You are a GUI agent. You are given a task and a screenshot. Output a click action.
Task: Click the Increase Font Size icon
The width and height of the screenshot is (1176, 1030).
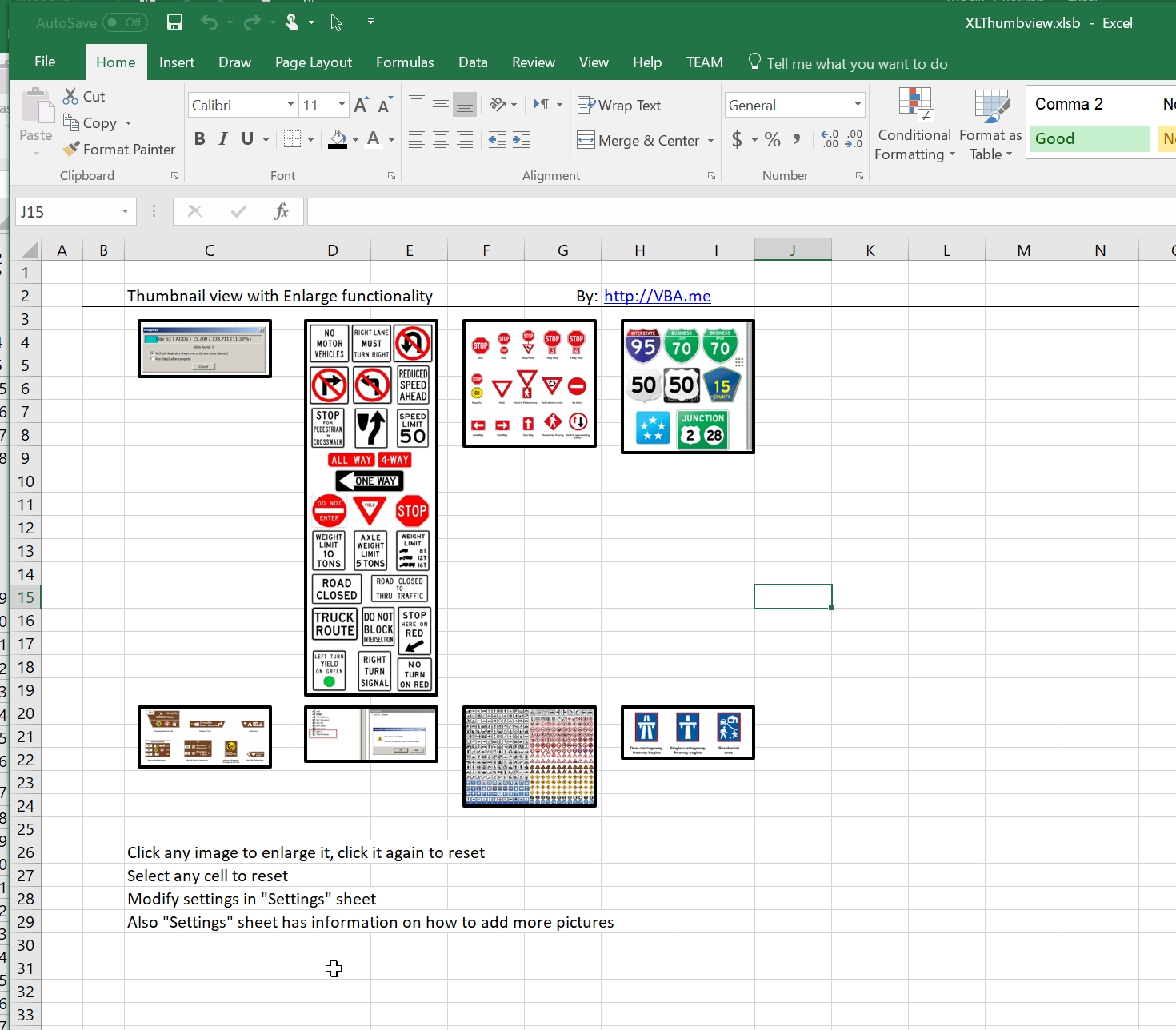(x=361, y=106)
